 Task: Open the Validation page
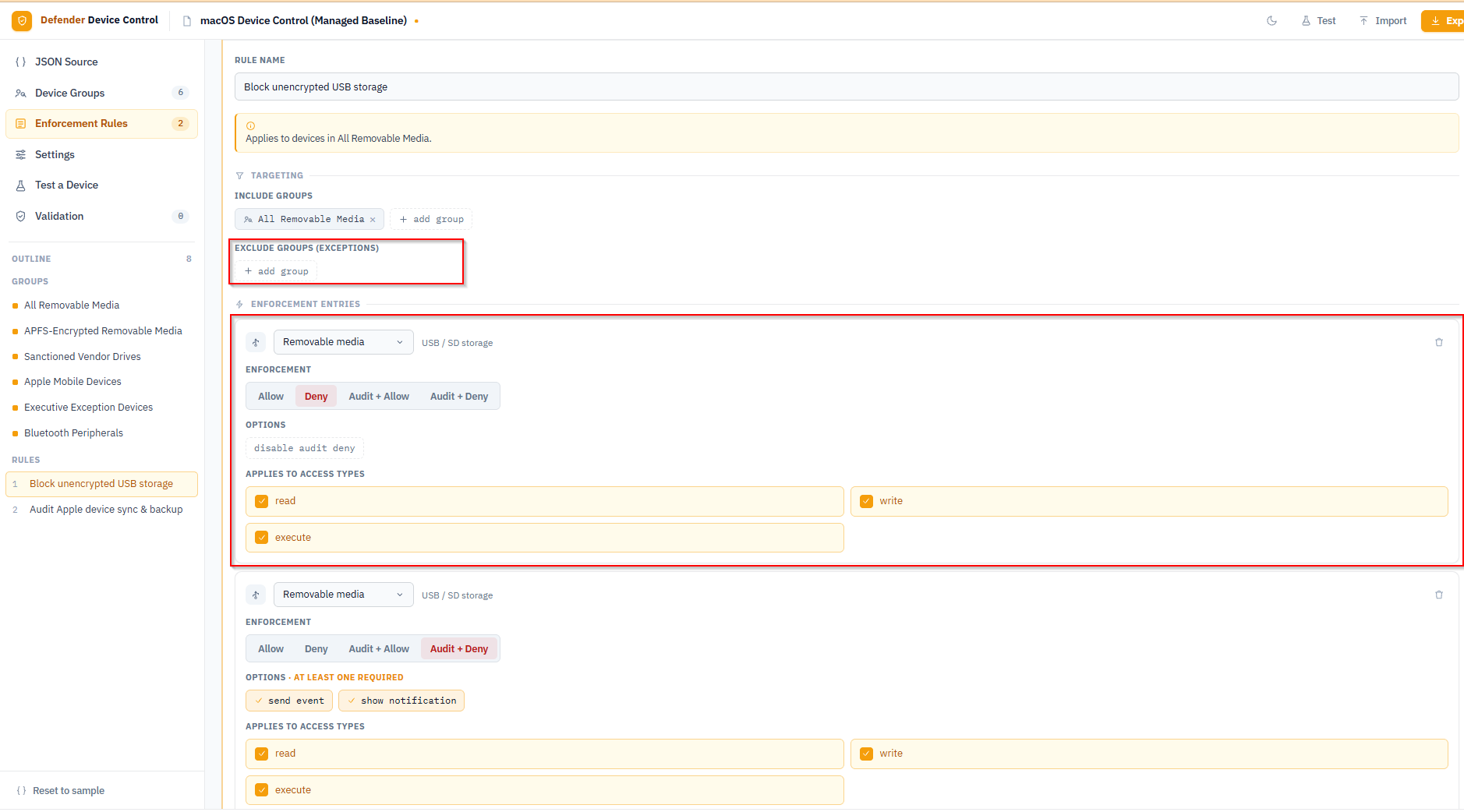[x=102, y=217]
